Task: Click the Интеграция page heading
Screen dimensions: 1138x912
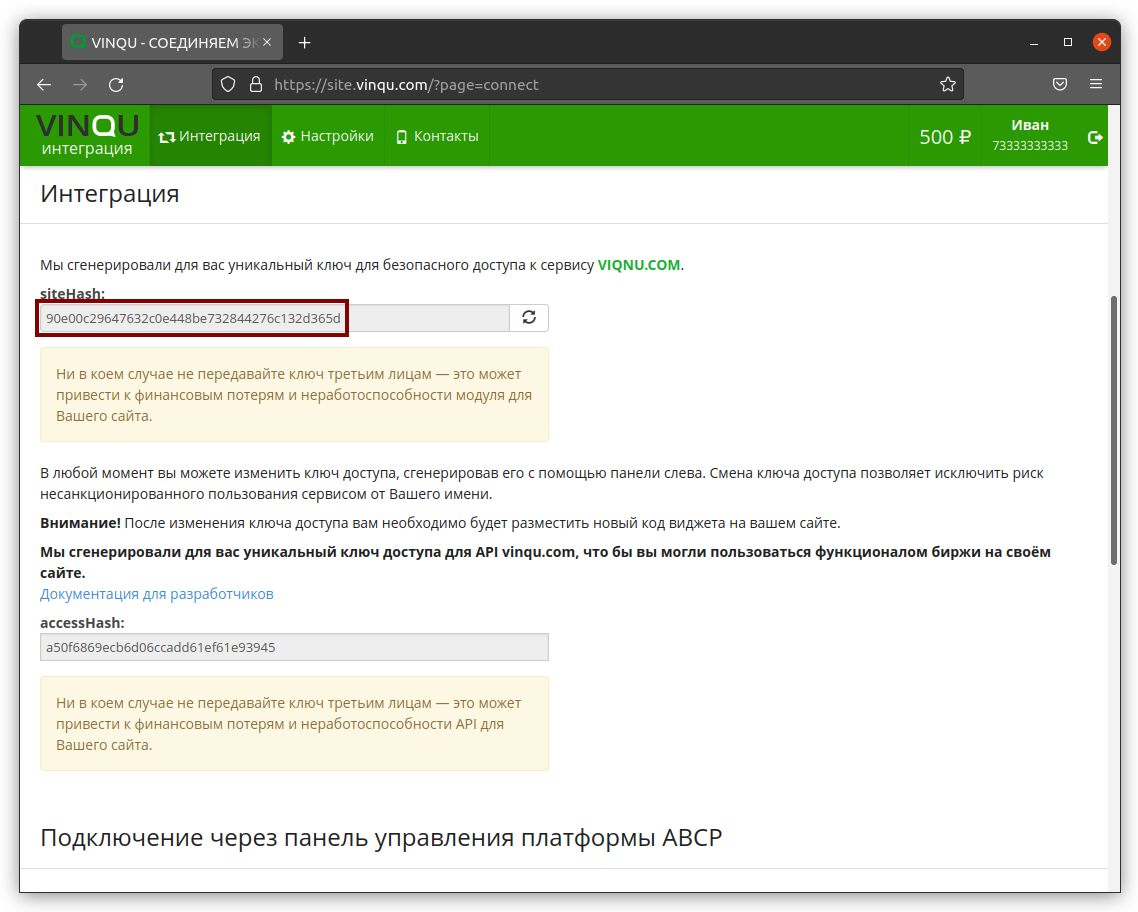Action: tap(110, 194)
